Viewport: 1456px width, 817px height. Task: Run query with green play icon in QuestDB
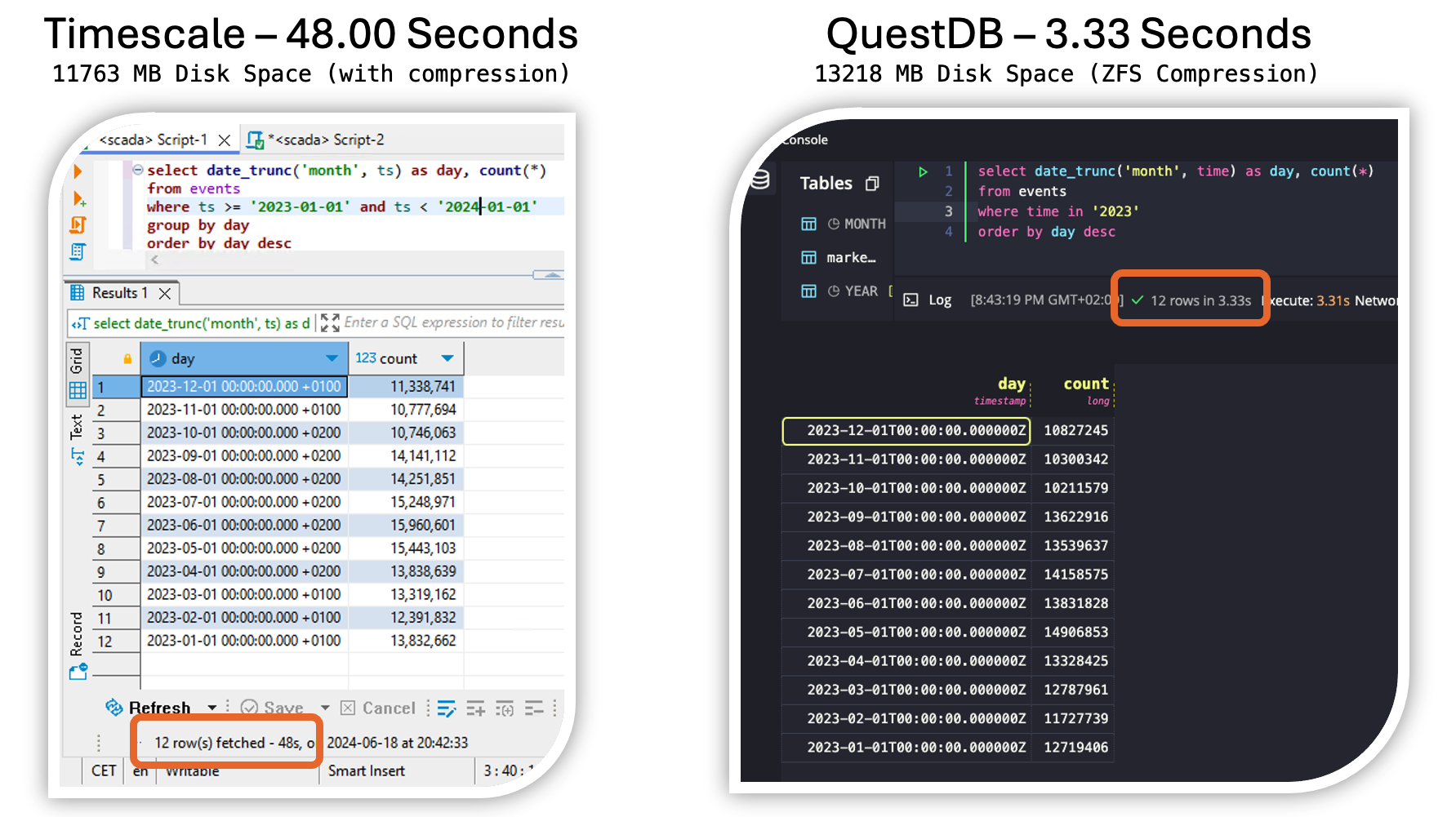(923, 171)
